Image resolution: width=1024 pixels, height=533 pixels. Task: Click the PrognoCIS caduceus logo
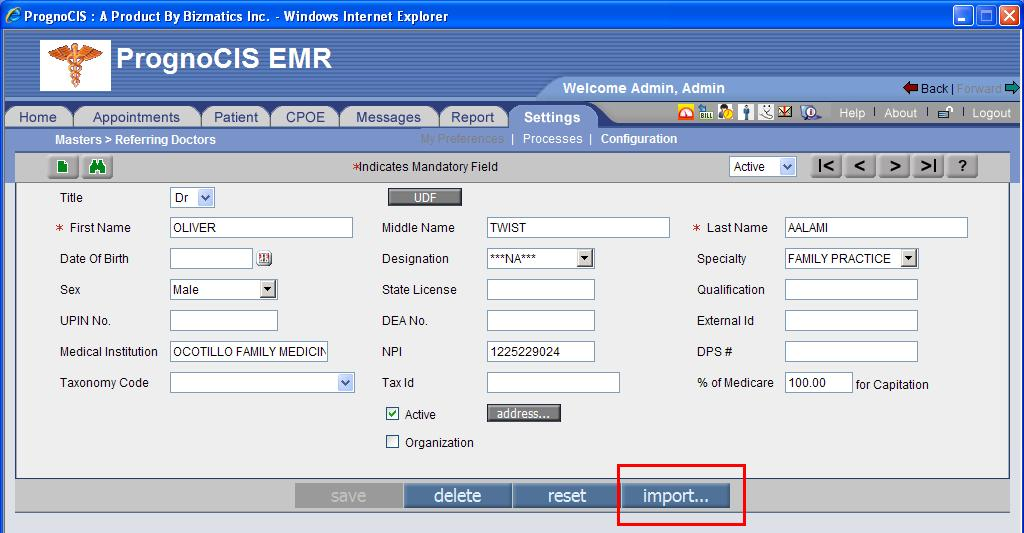coord(75,65)
